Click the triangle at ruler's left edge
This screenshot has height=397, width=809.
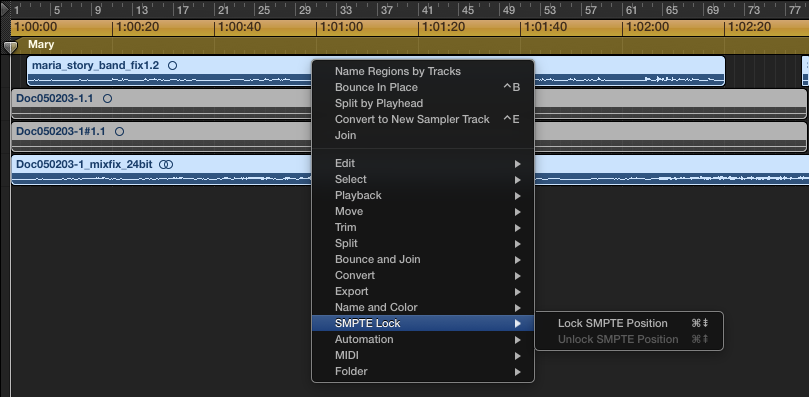click(x=5, y=9)
